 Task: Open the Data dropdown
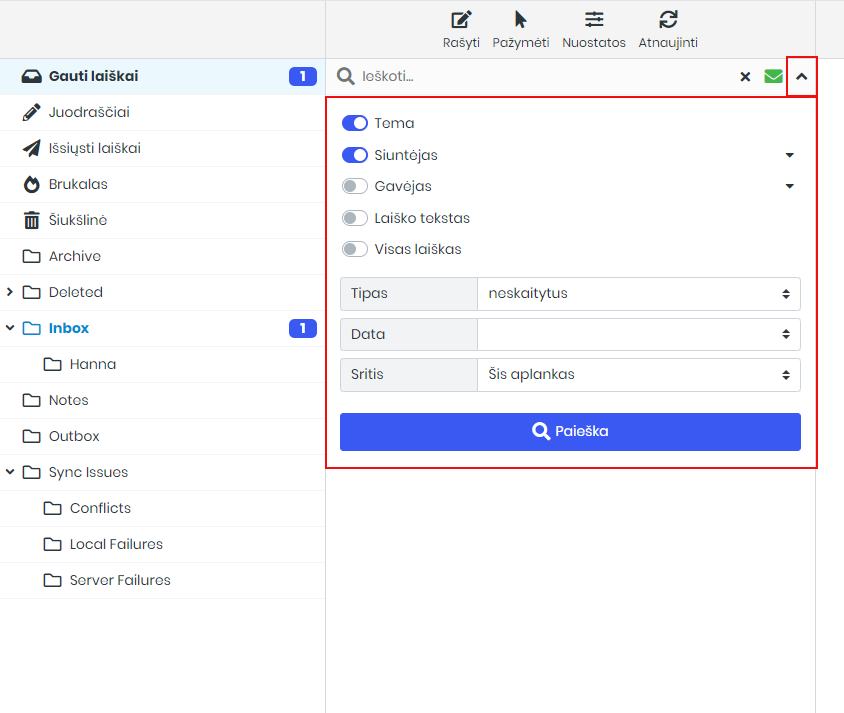tap(639, 334)
